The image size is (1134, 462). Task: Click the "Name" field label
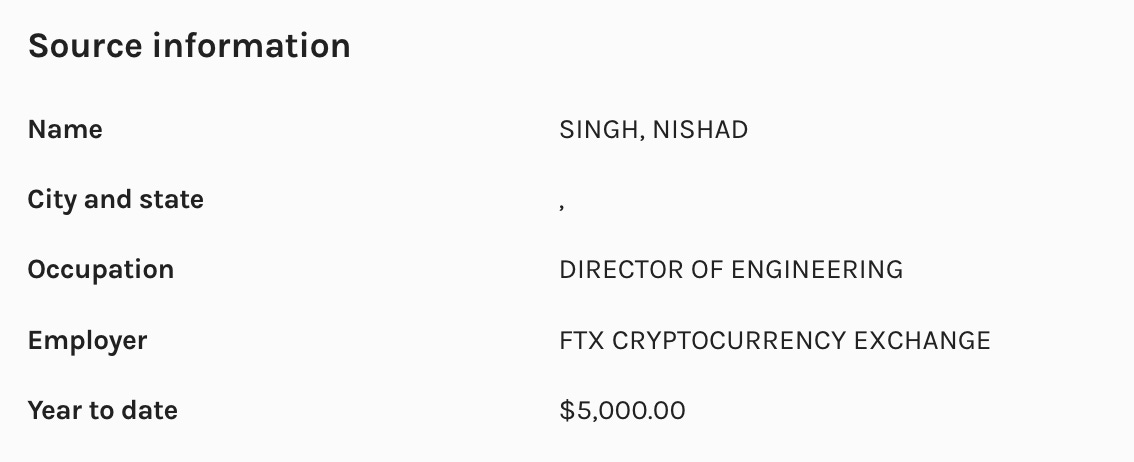[x=65, y=130]
